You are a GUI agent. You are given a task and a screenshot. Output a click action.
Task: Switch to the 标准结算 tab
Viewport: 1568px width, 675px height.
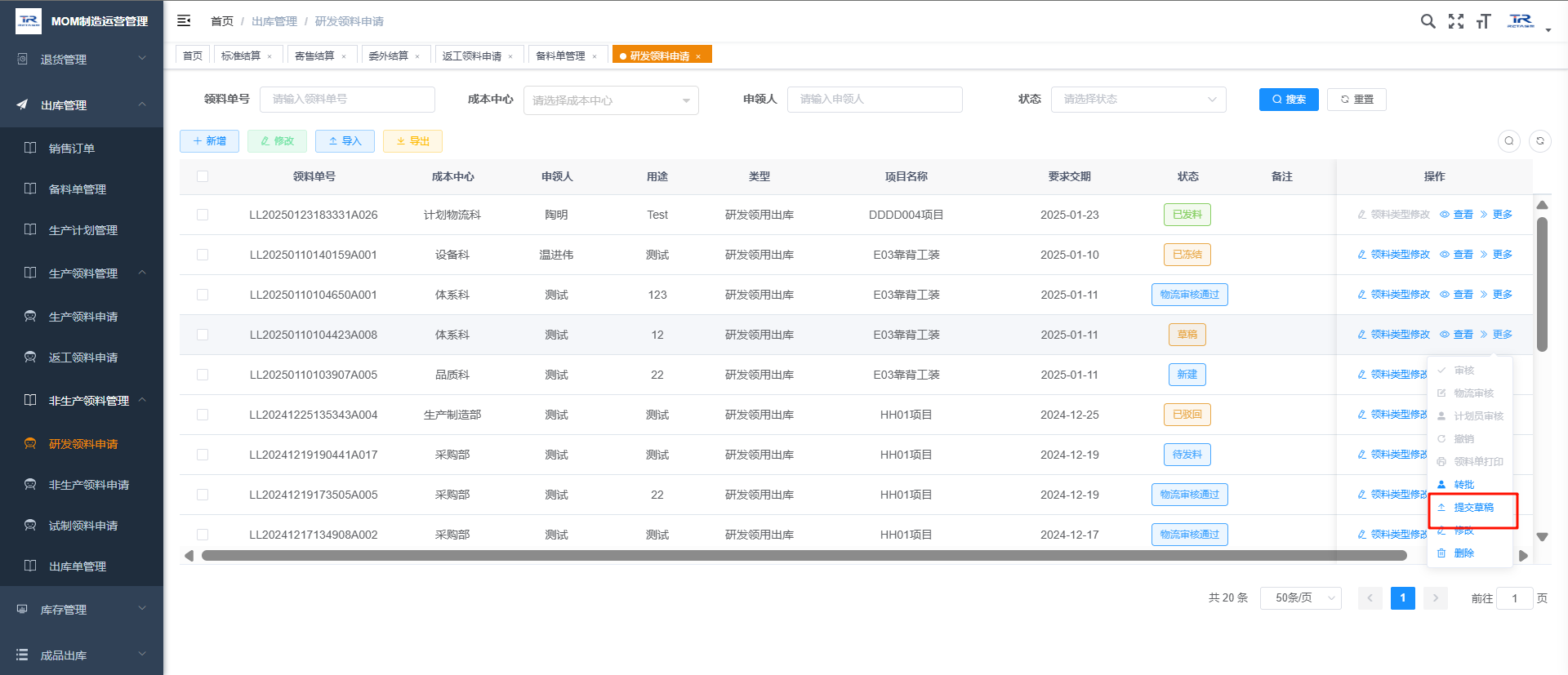point(241,56)
